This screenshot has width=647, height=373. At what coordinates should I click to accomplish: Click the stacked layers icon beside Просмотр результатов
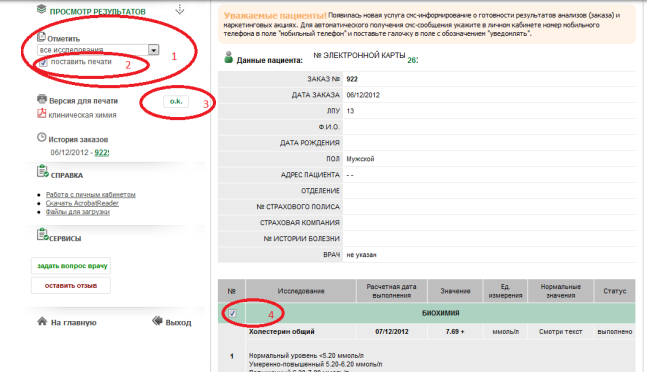click(x=41, y=9)
